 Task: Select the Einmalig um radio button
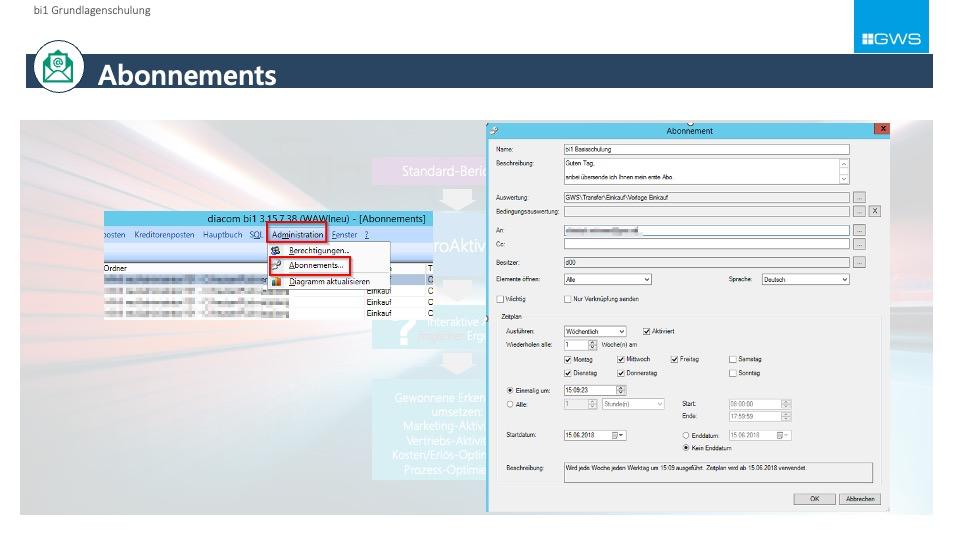510,390
